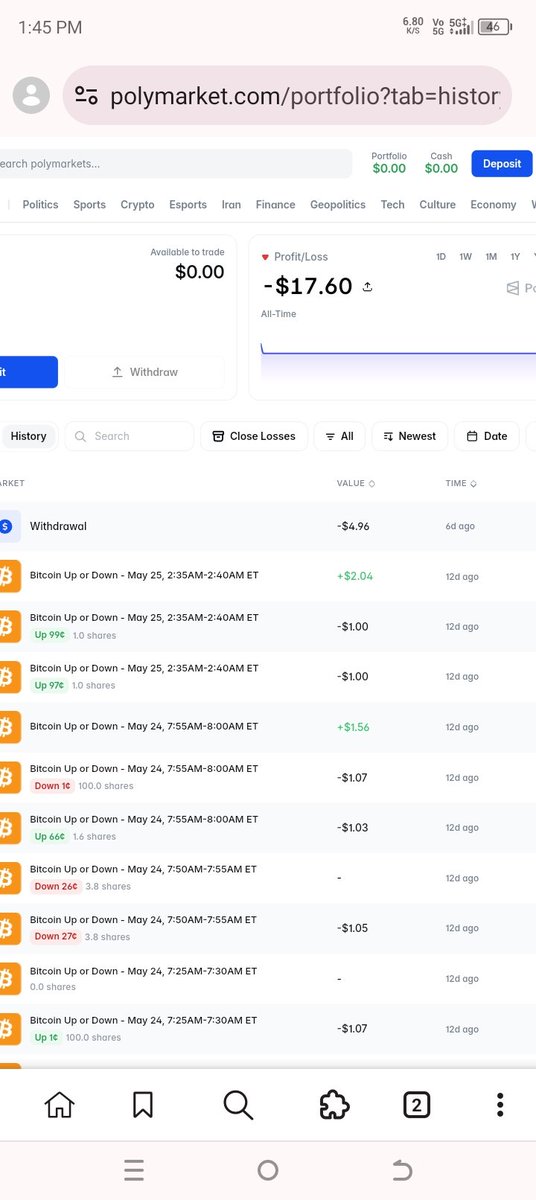
Task: Open the tab switcher showing 2
Action: click(416, 1105)
